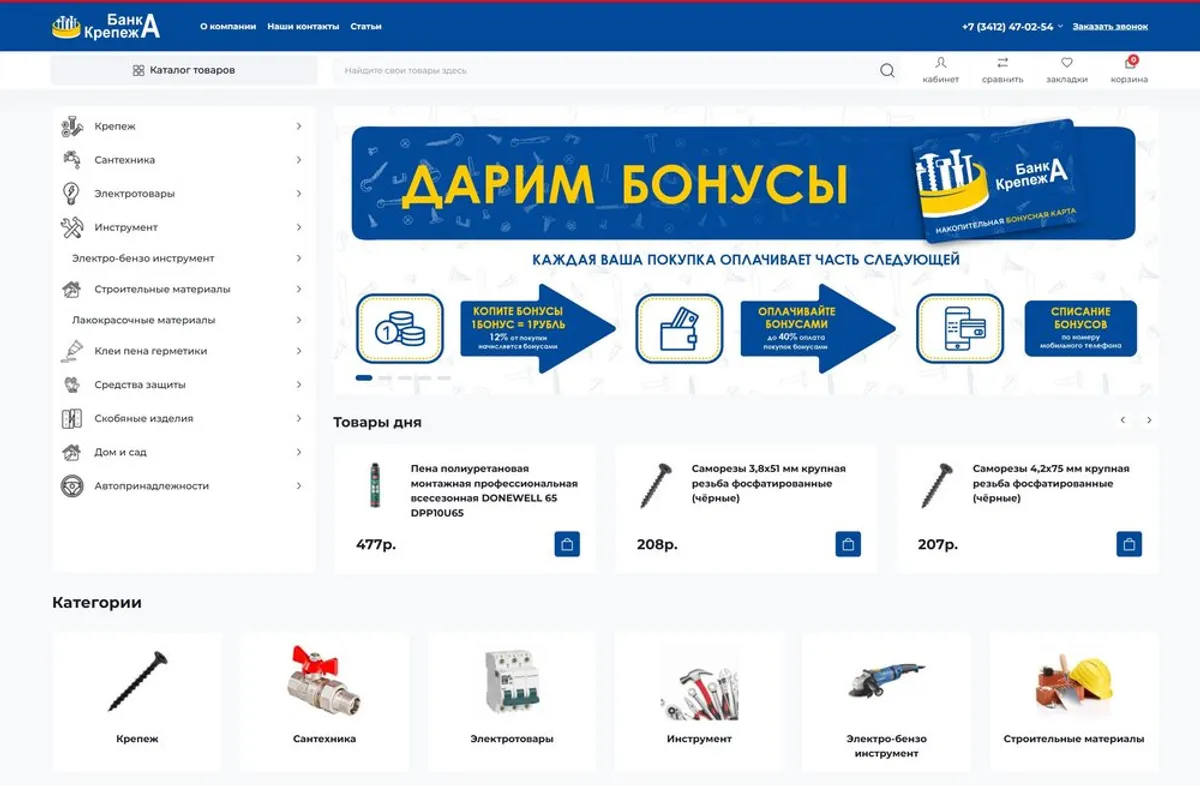Open the Строительные материалы category card
The width and height of the screenshot is (1200, 786).
(1074, 702)
